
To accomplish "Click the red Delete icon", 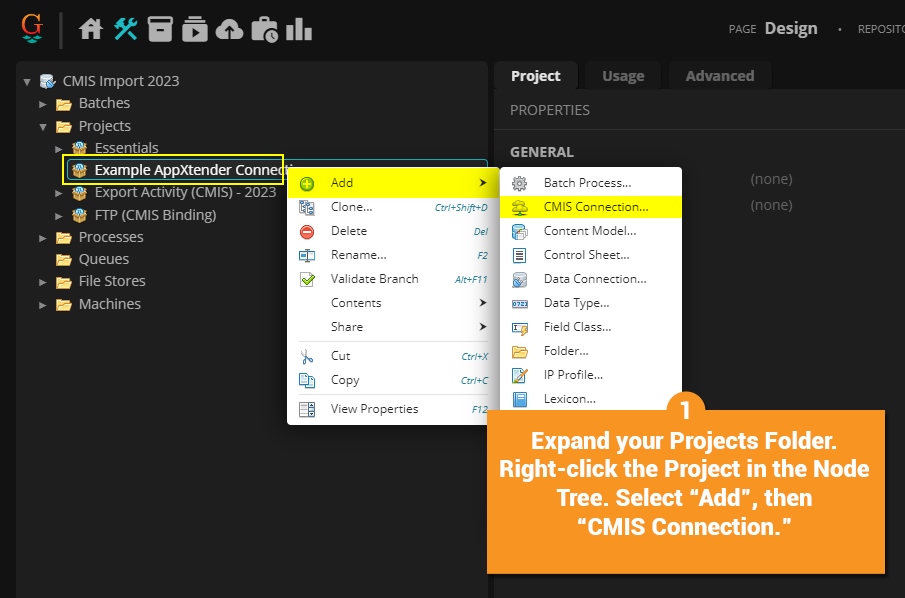I will click(307, 231).
